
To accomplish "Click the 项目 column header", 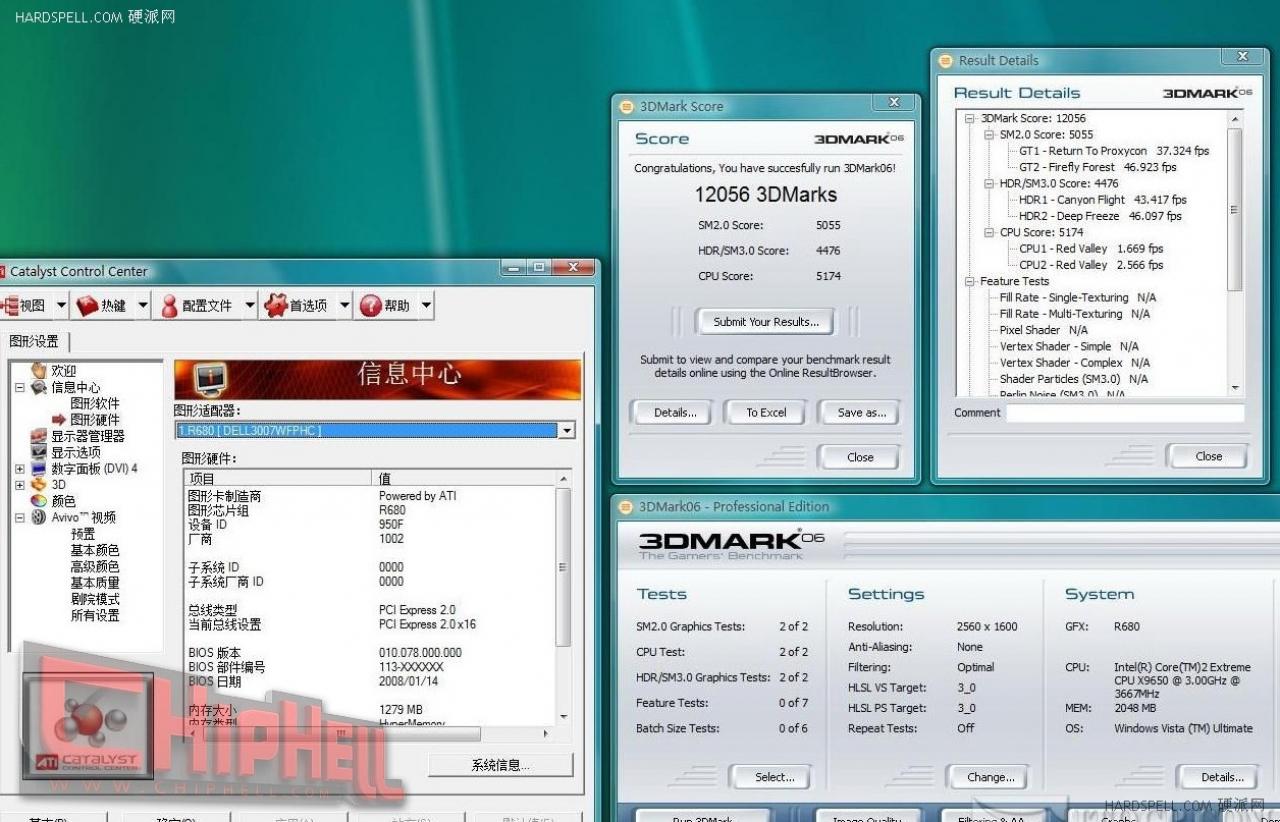I will tap(277, 479).
